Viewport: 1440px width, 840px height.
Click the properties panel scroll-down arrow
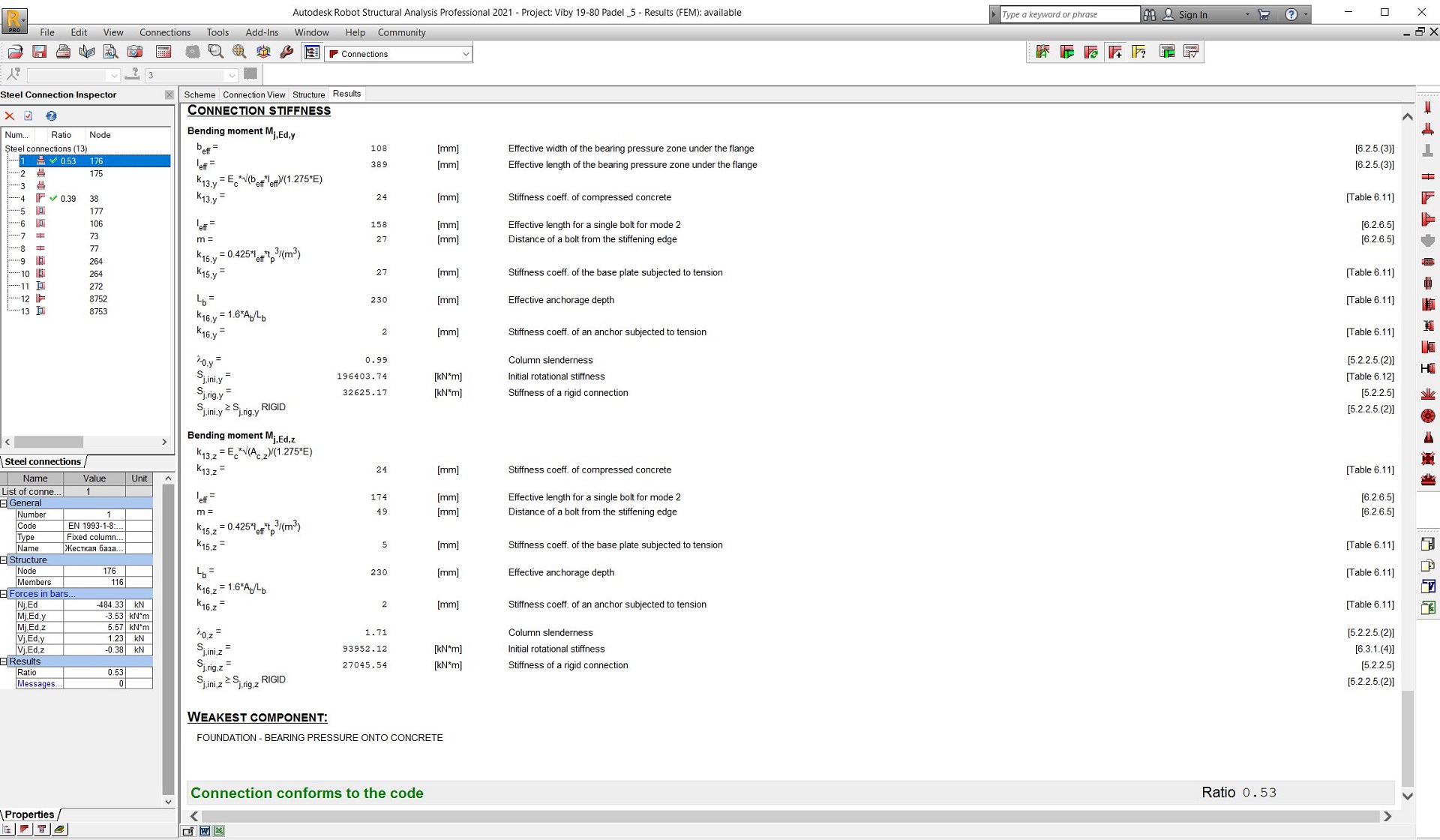[x=168, y=802]
